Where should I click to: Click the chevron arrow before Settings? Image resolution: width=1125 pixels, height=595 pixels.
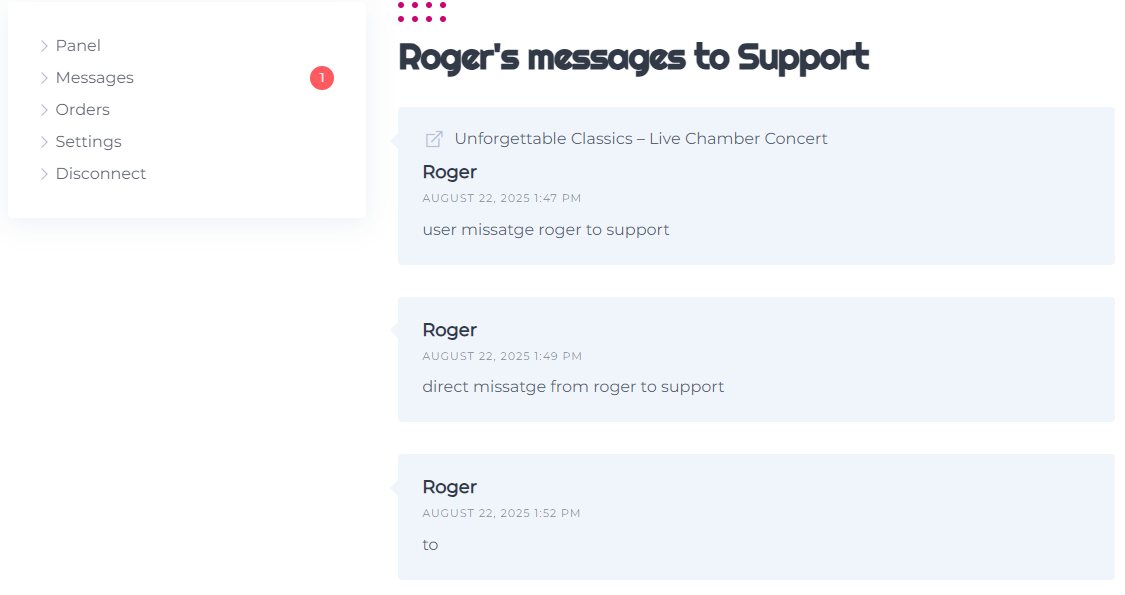44,142
